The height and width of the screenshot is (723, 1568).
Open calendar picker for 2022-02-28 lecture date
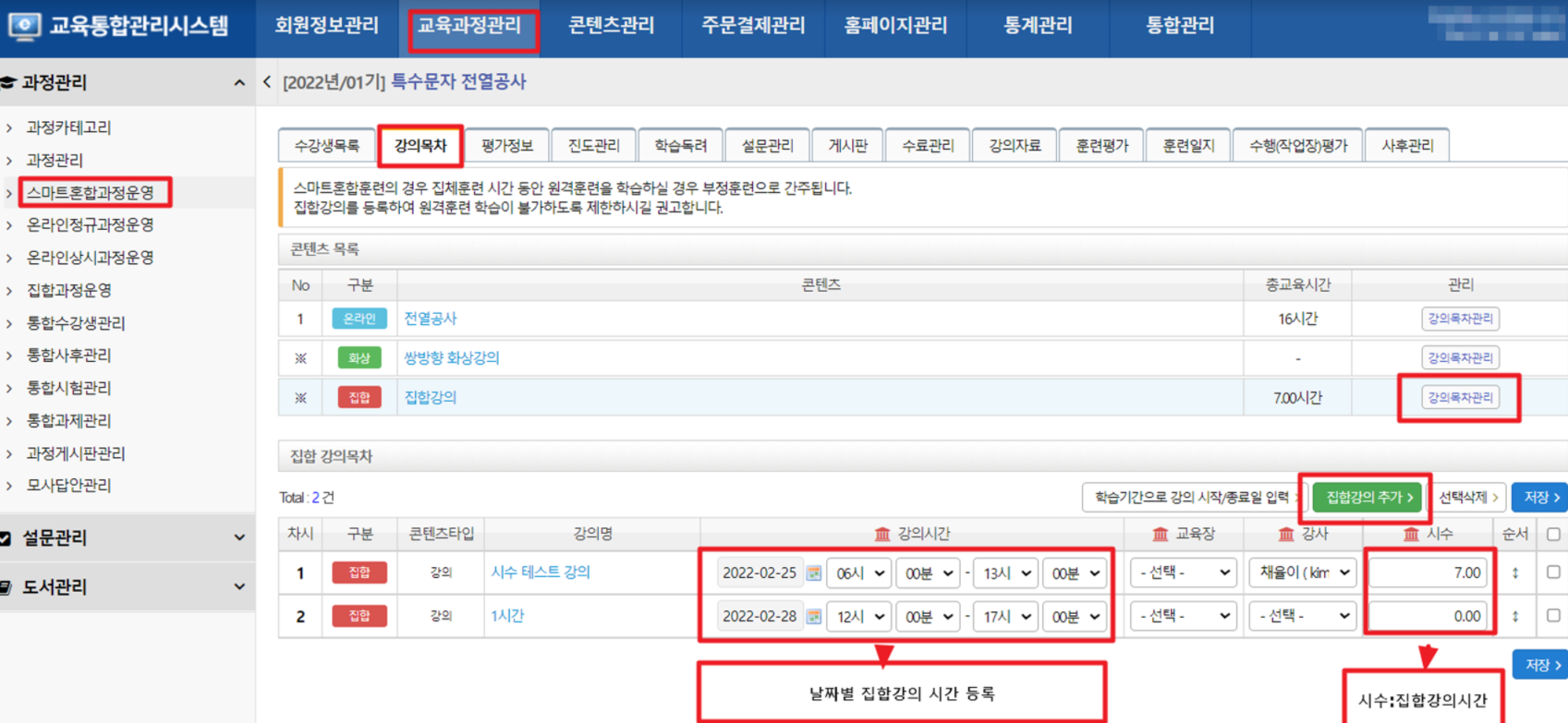pos(813,616)
